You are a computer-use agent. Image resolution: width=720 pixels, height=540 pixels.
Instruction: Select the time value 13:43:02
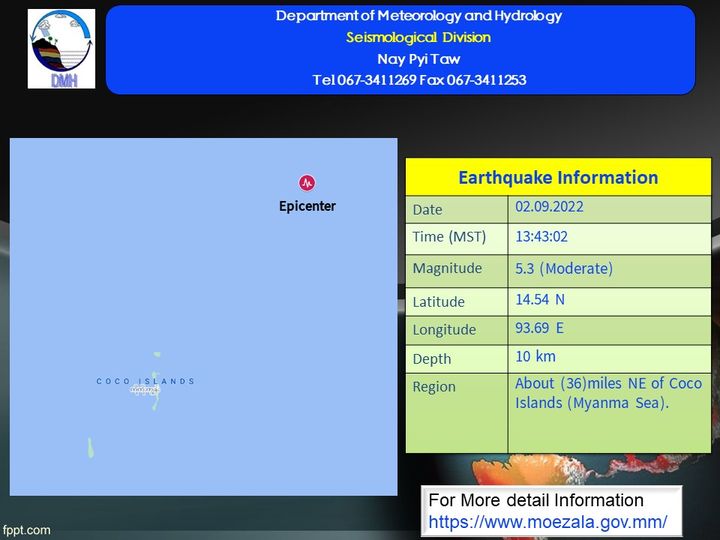[x=541, y=237]
